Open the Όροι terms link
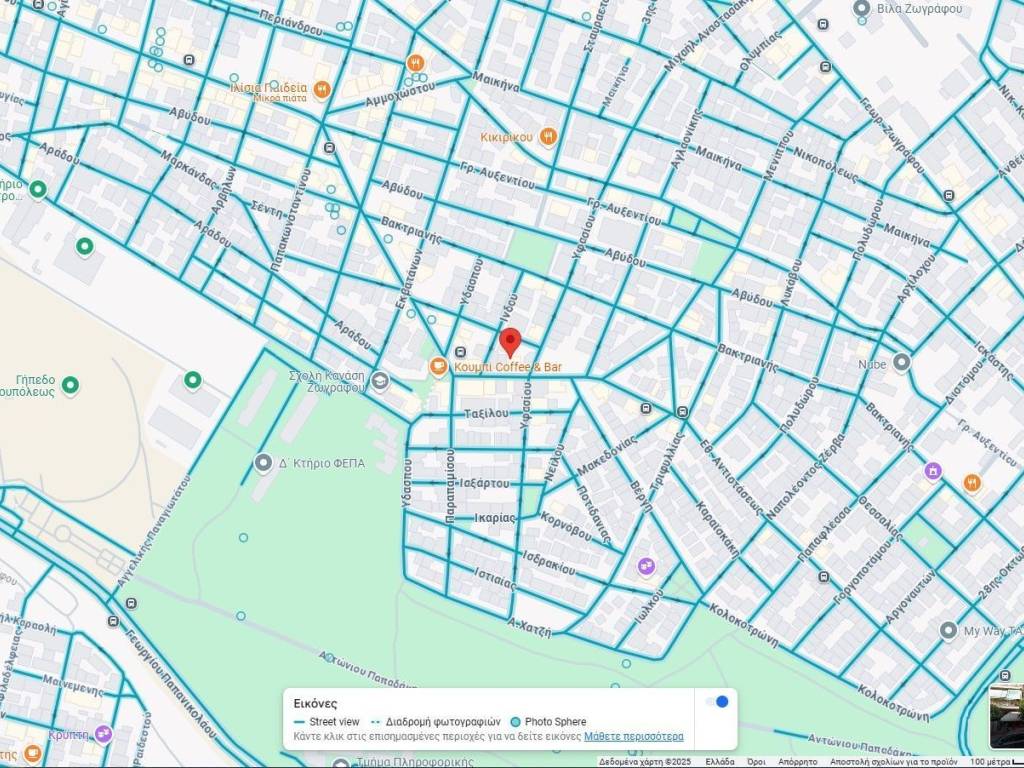The image size is (1024, 768). pos(756,762)
